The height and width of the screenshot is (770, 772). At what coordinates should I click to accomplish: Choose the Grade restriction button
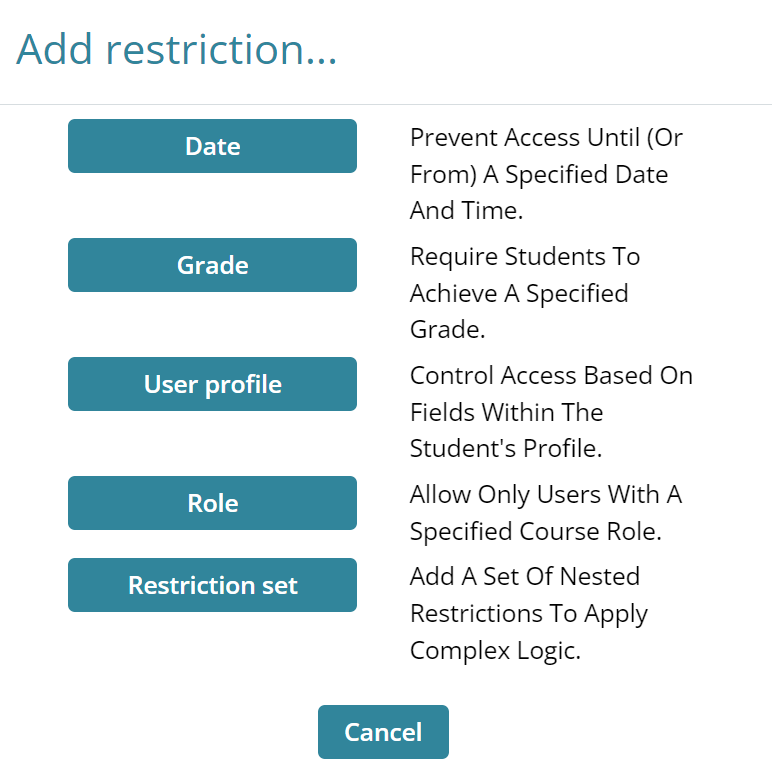212,265
